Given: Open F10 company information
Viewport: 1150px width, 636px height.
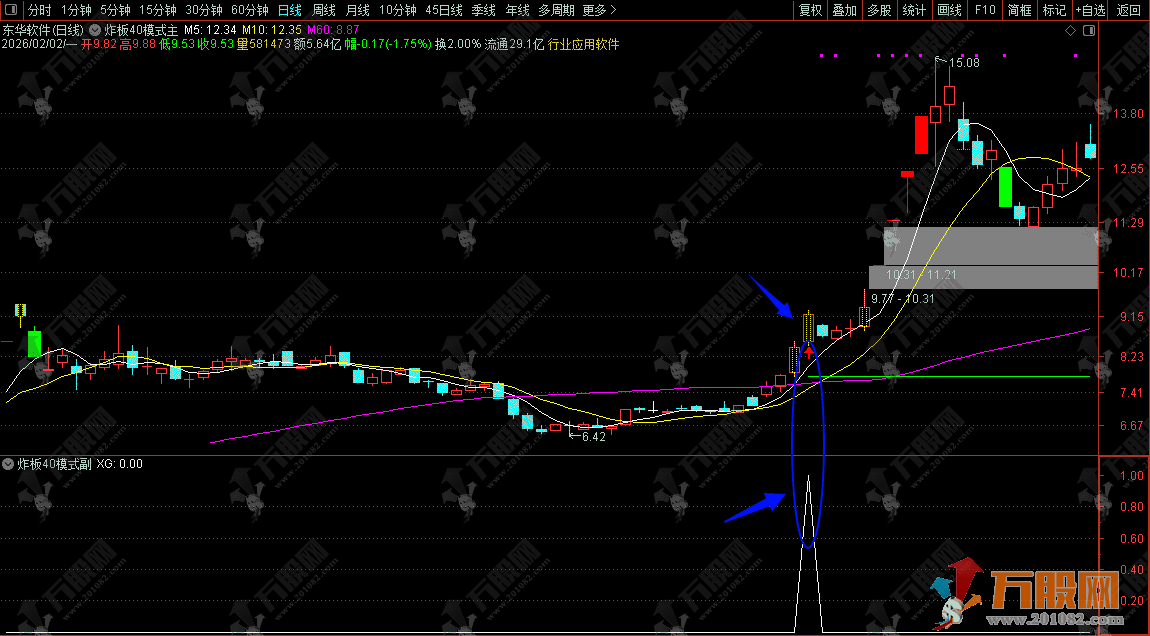Looking at the screenshot, I should point(985,10).
